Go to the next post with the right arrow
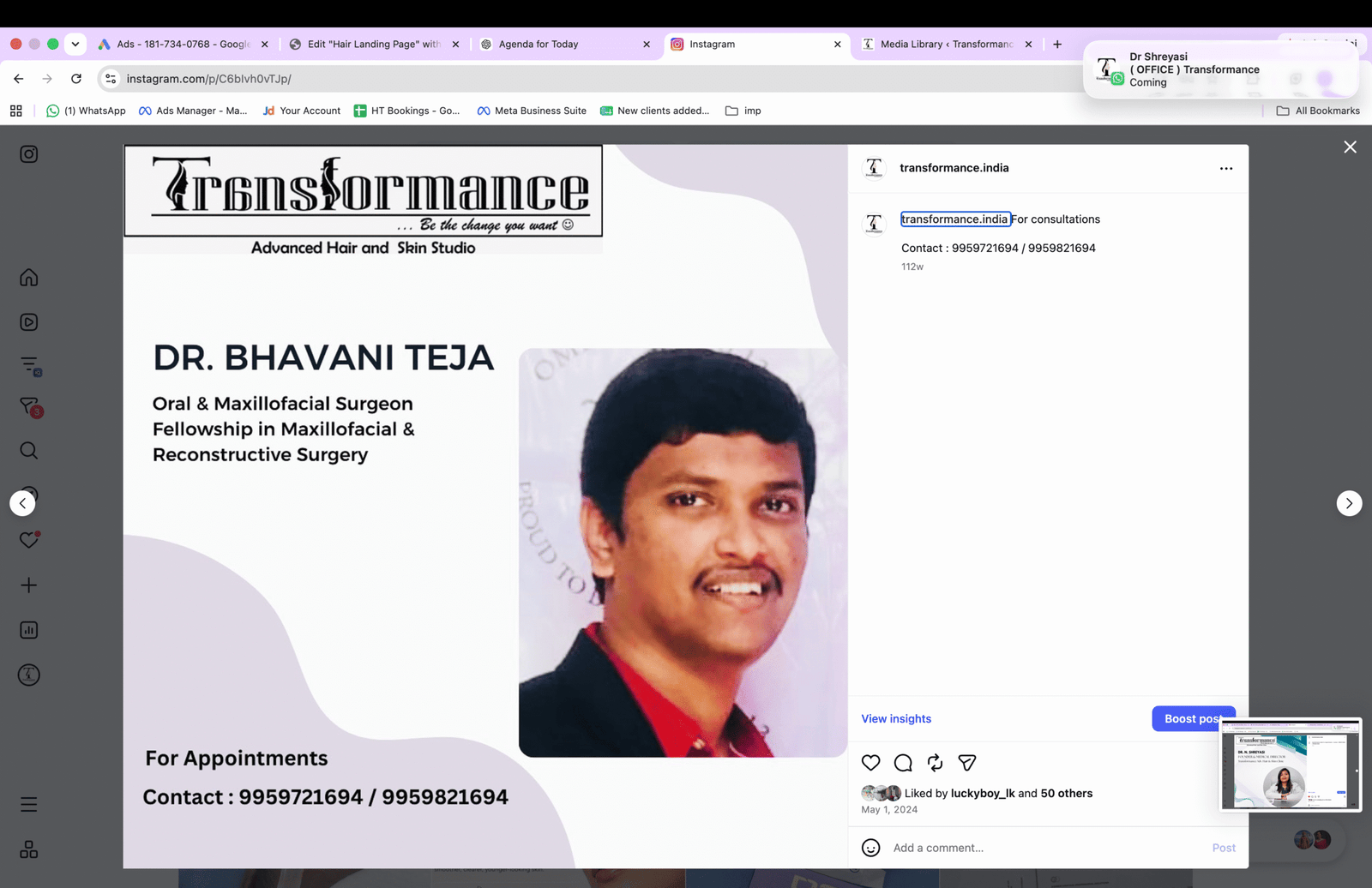Viewport: 1372px width, 888px height. [x=1349, y=503]
